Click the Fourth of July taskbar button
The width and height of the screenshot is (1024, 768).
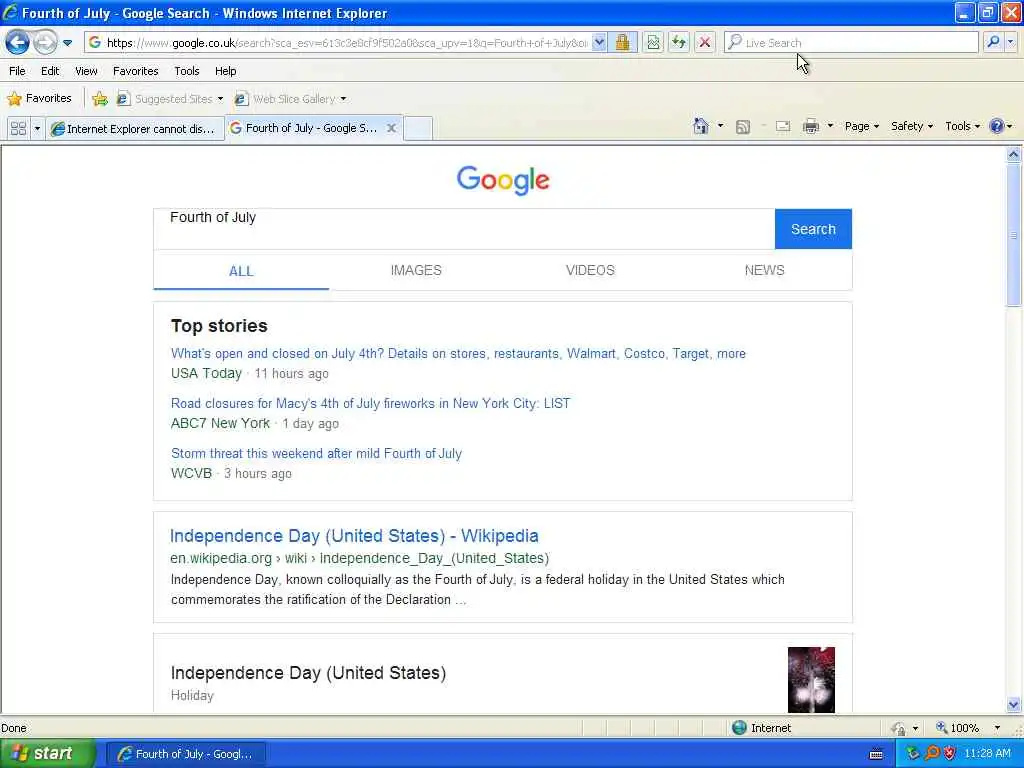[x=186, y=754]
